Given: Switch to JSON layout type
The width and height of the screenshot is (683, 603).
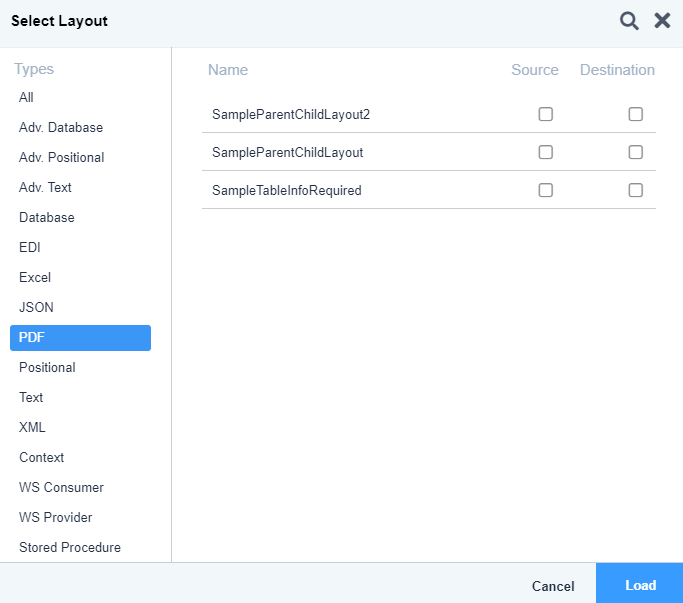Looking at the screenshot, I should click(36, 307).
